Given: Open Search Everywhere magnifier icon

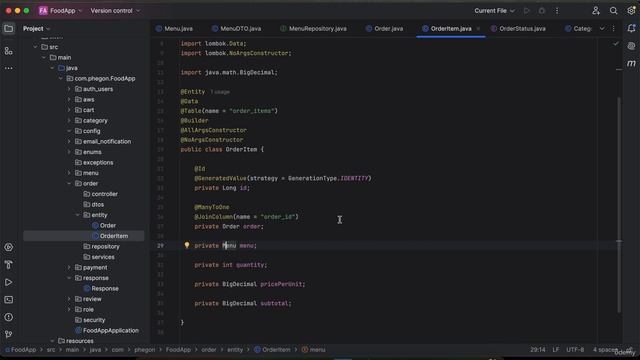Looking at the screenshot, I should [613, 11].
